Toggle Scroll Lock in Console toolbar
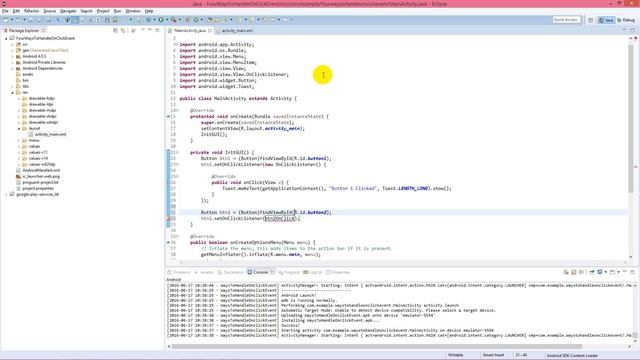The width and height of the screenshot is (640, 360). 573,272
